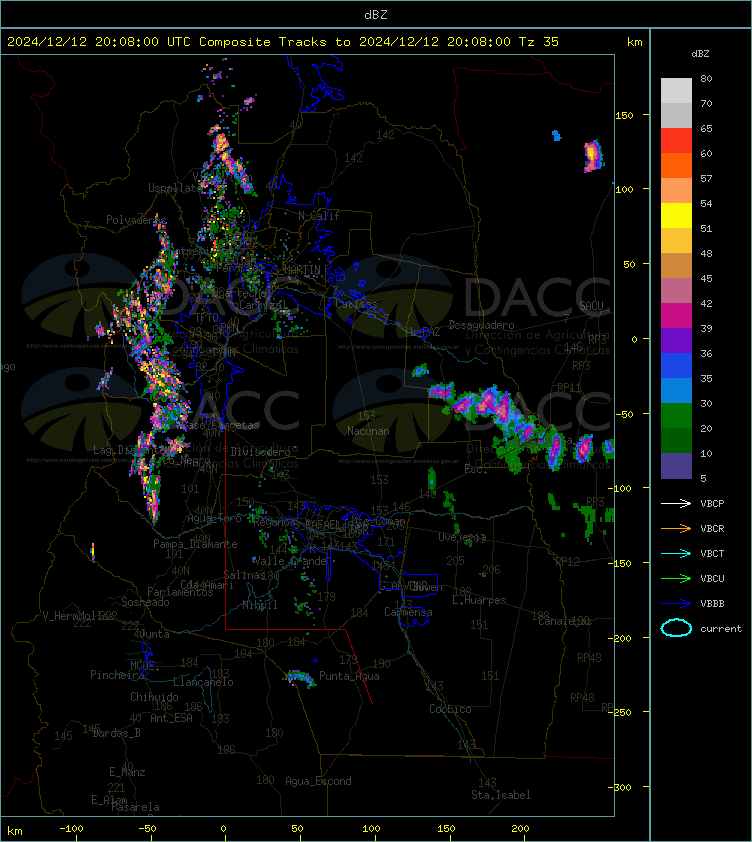This screenshot has width=752, height=842.
Task: Click the 'current' legend label
Action: point(721,628)
